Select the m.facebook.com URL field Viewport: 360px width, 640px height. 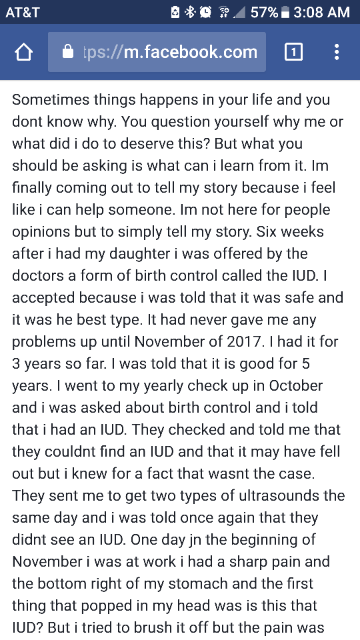point(157,52)
